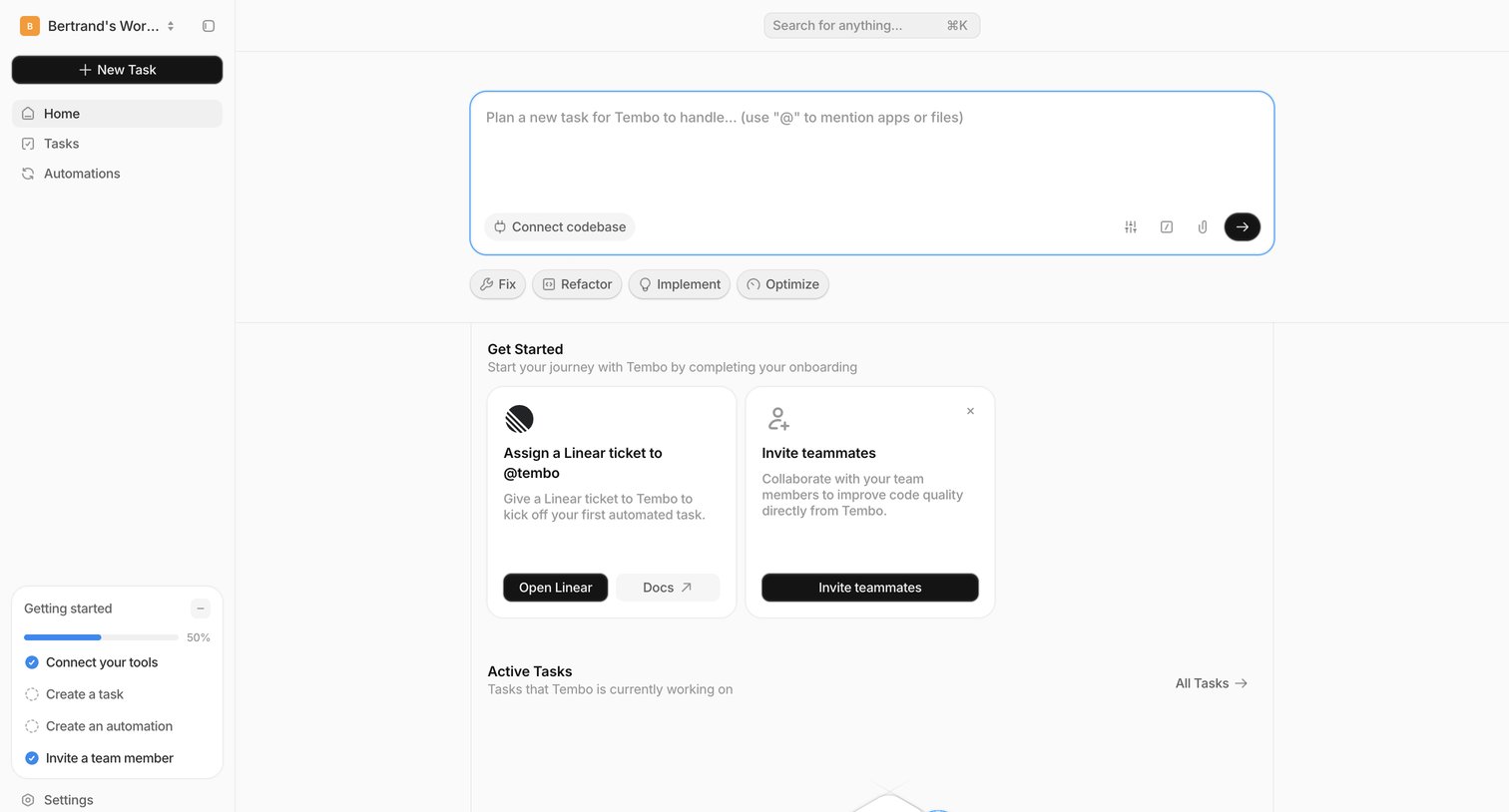Viewport: 1509px width, 812px height.
Task: Focus the Search for anything field
Action: click(x=871, y=26)
